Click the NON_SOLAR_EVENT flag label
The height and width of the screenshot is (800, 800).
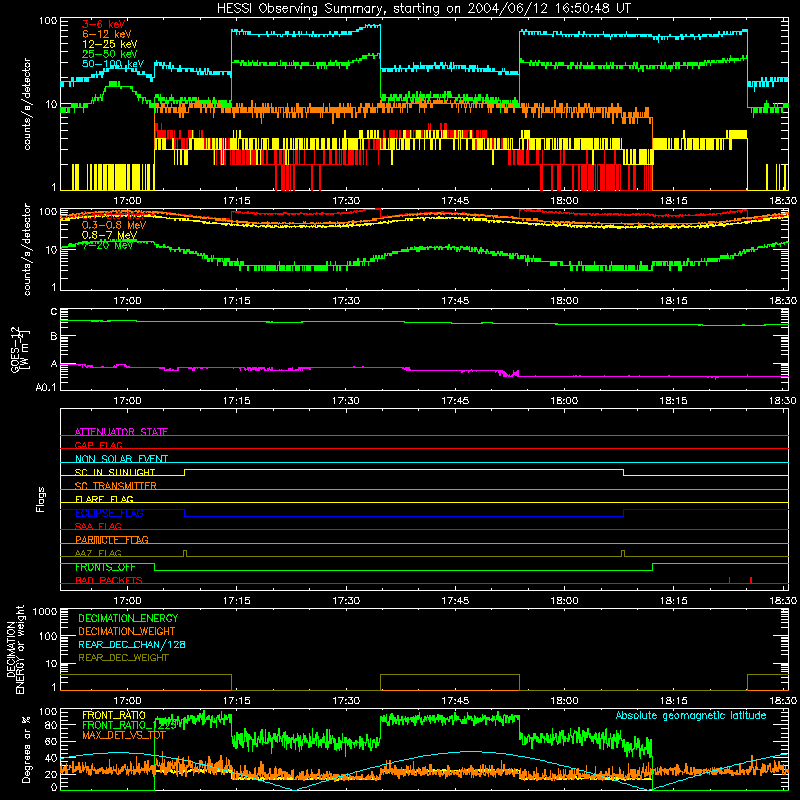click(x=121, y=459)
